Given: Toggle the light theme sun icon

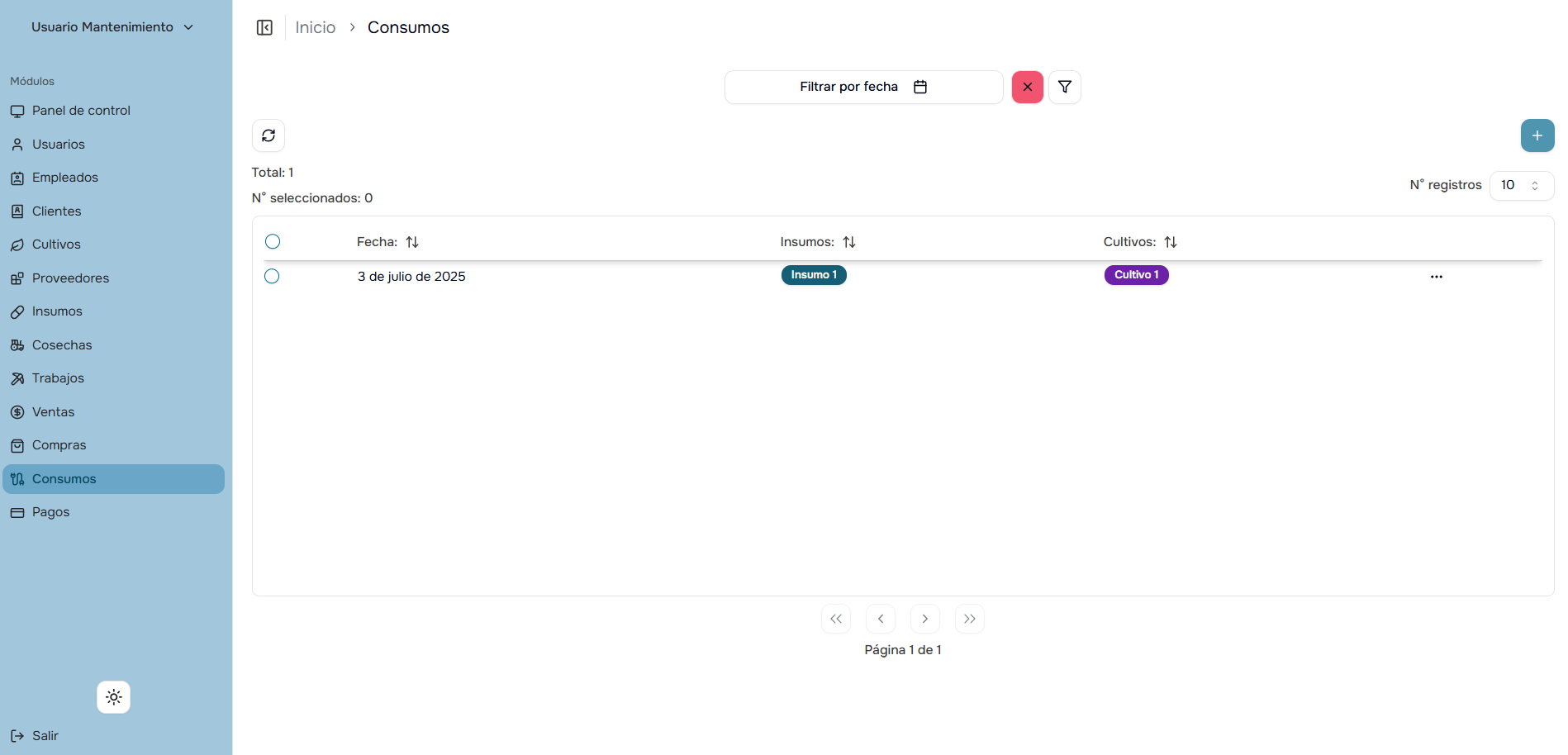Looking at the screenshot, I should (x=114, y=697).
